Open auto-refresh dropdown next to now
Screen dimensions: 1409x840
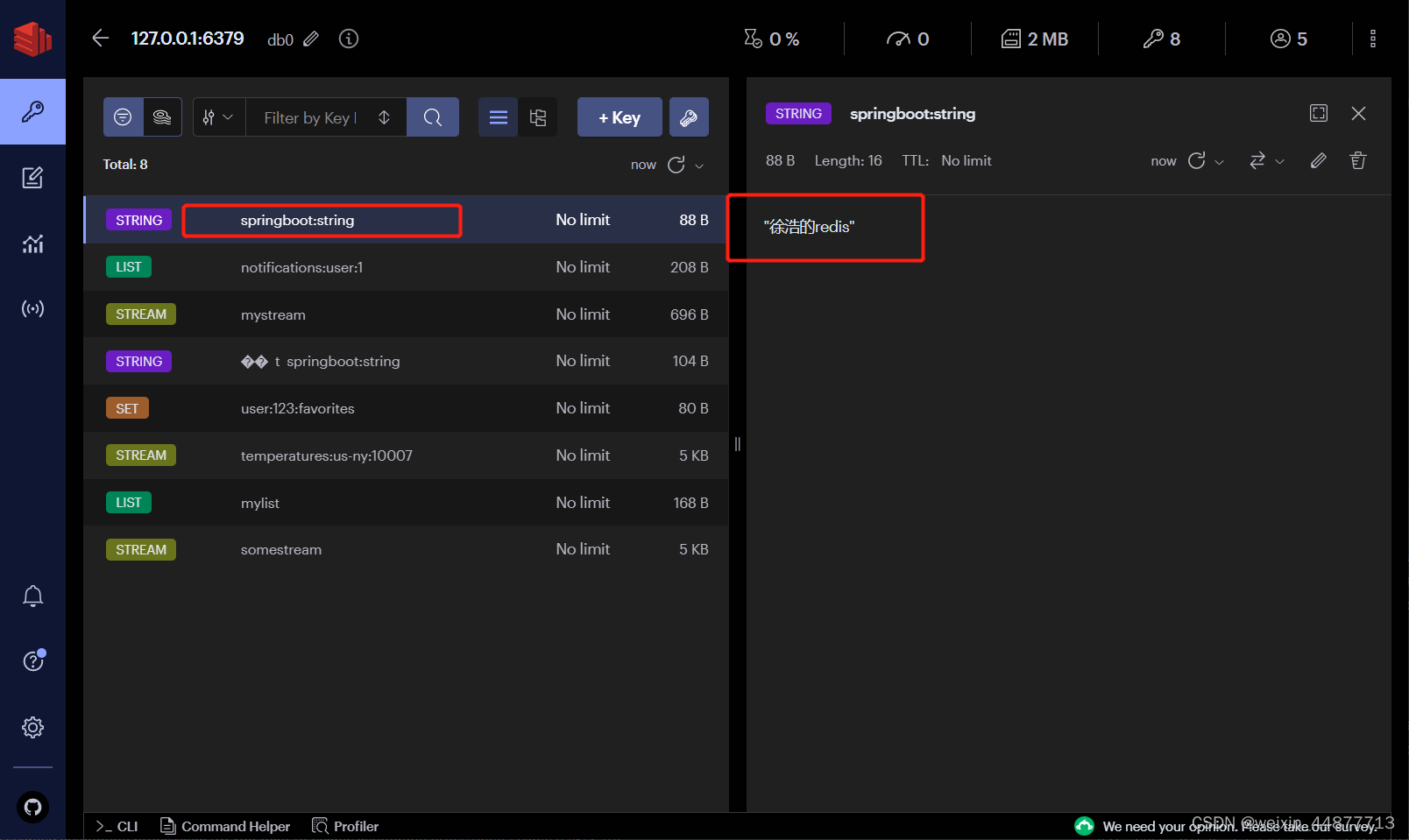[700, 165]
